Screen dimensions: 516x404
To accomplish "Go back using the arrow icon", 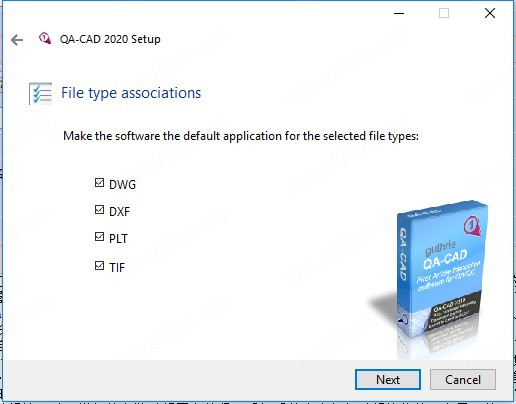I will (x=17, y=40).
